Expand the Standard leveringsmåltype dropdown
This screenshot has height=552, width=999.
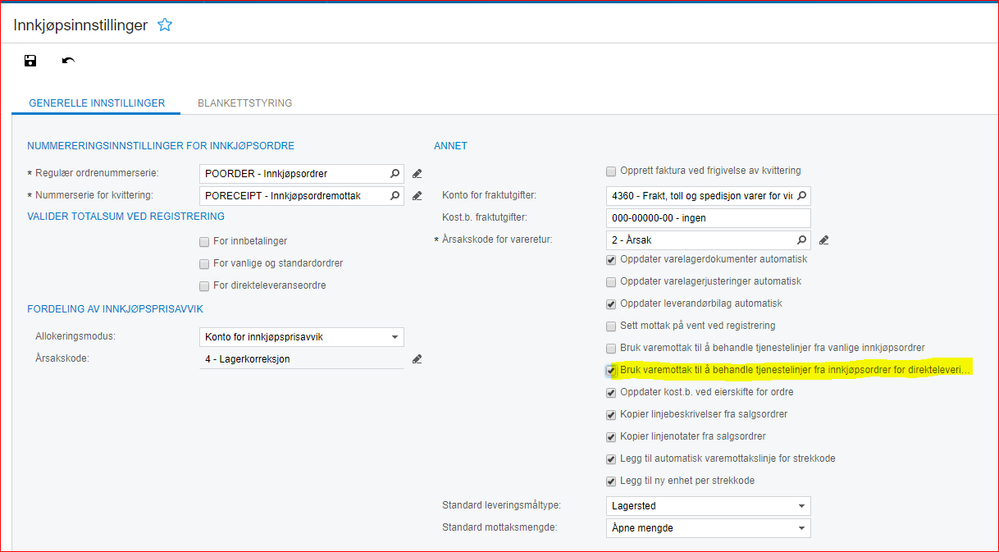pos(801,506)
